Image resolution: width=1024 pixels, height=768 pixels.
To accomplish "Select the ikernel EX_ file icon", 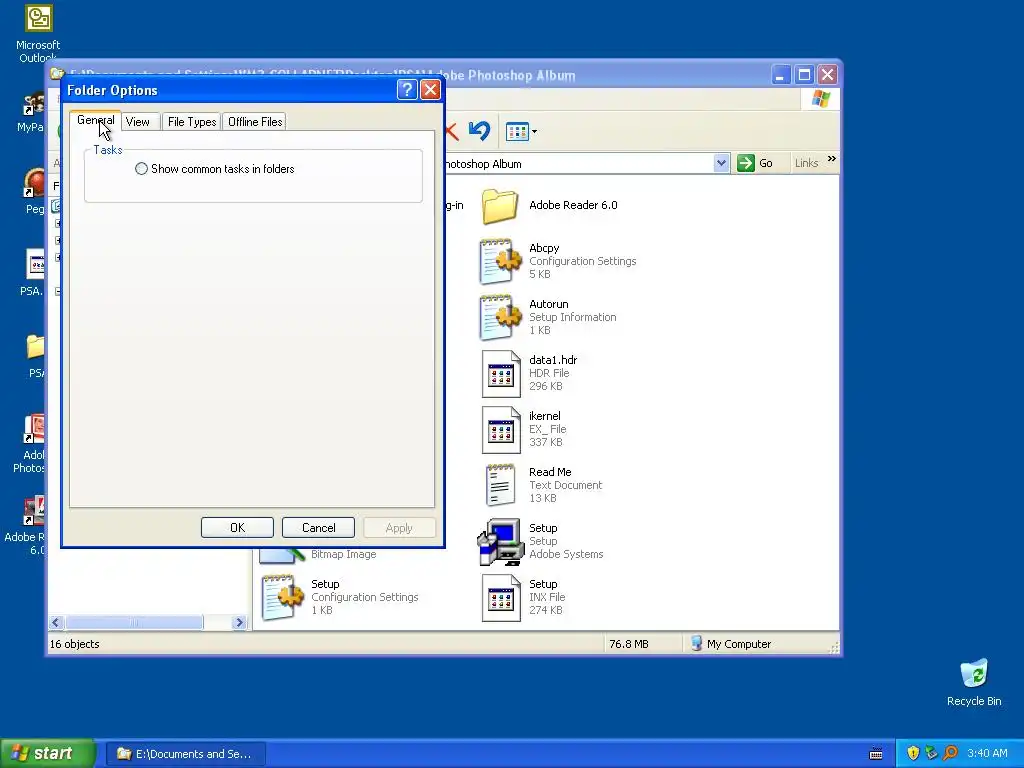I will 501,430.
